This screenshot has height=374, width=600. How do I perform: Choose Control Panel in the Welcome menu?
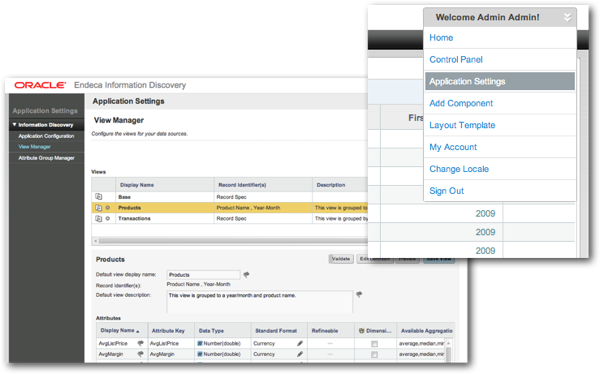tap(456, 59)
